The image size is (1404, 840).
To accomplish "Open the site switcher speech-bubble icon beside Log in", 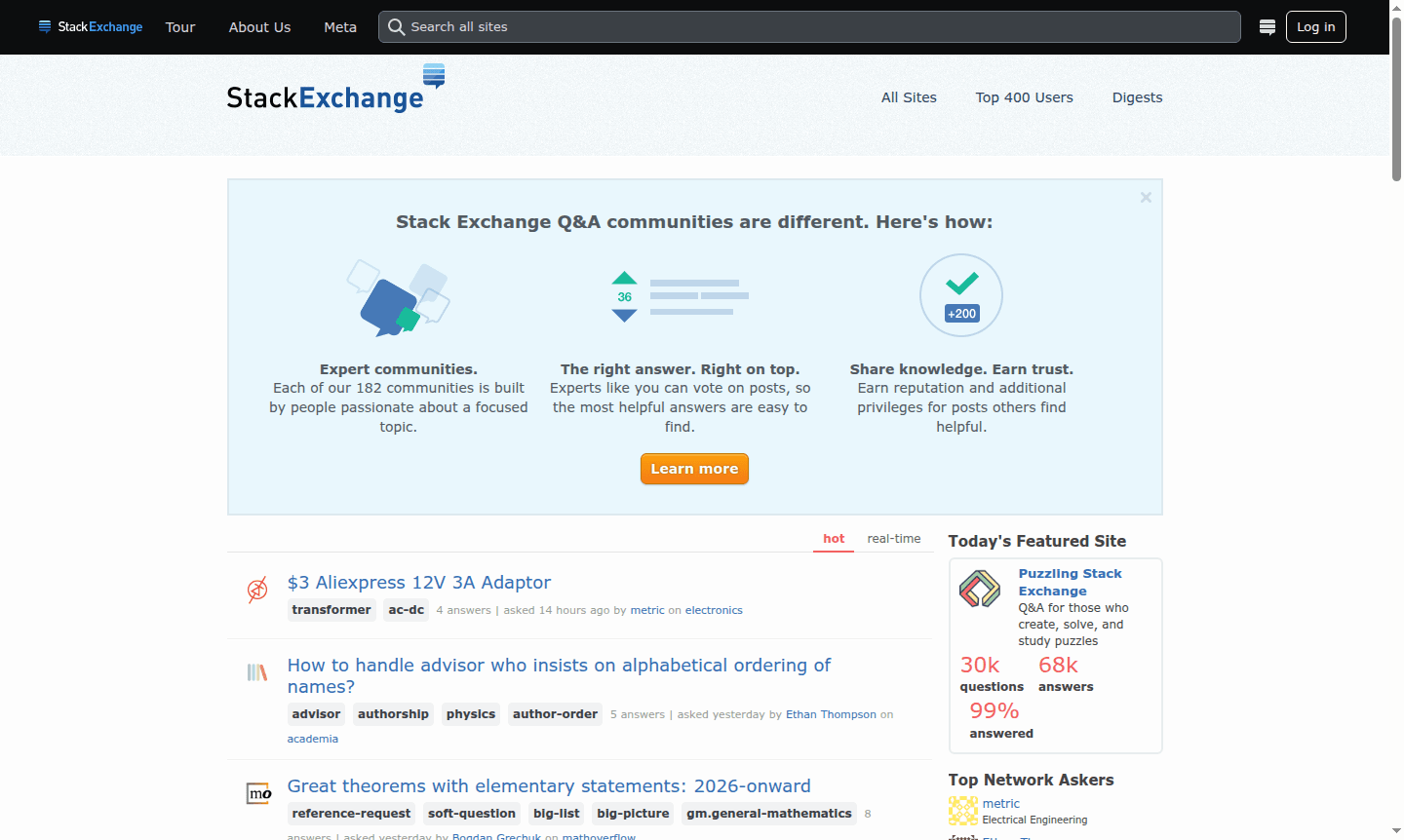I will pos(1267,26).
